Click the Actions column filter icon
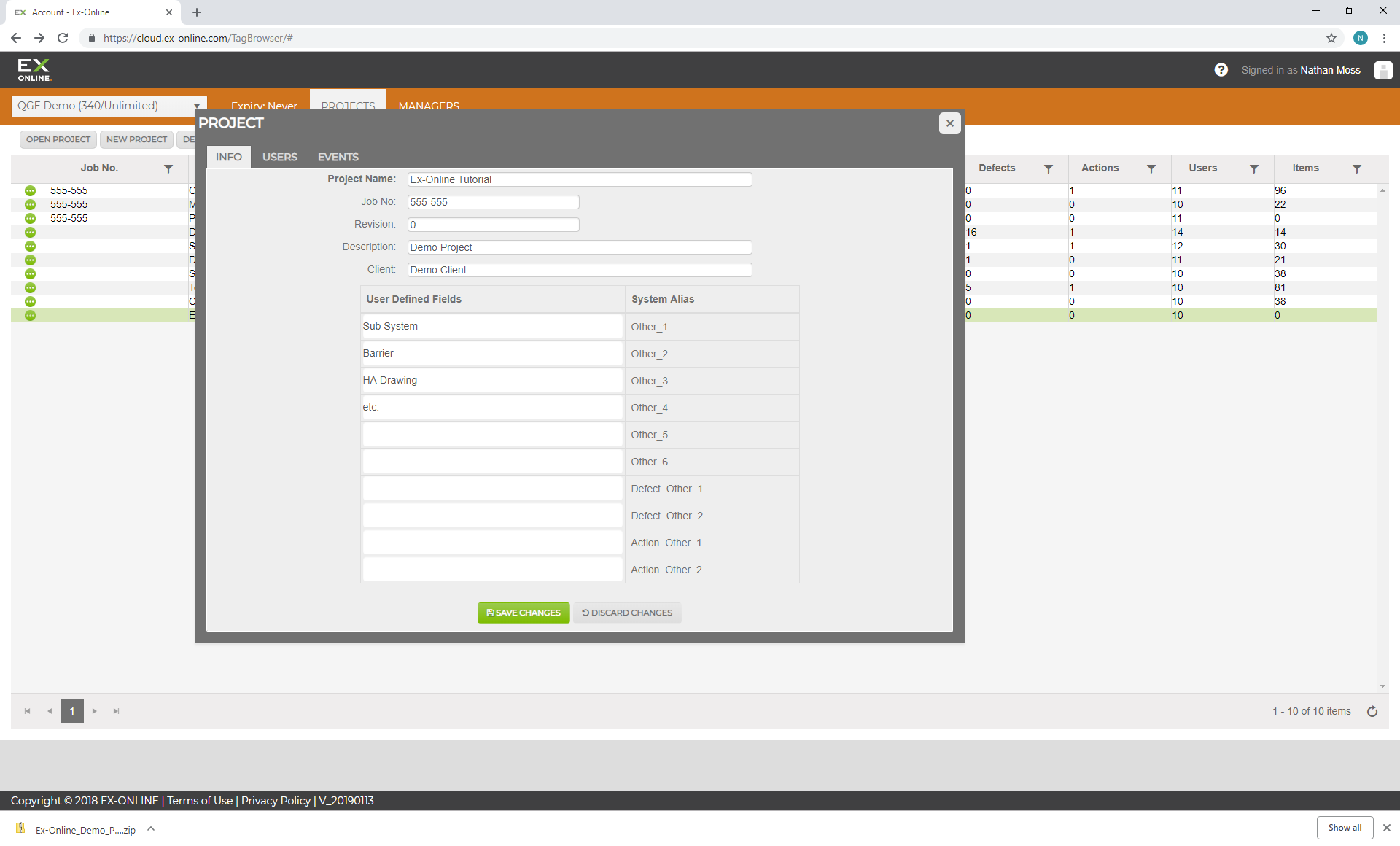Screen dimensions: 1400x846 [1151, 168]
